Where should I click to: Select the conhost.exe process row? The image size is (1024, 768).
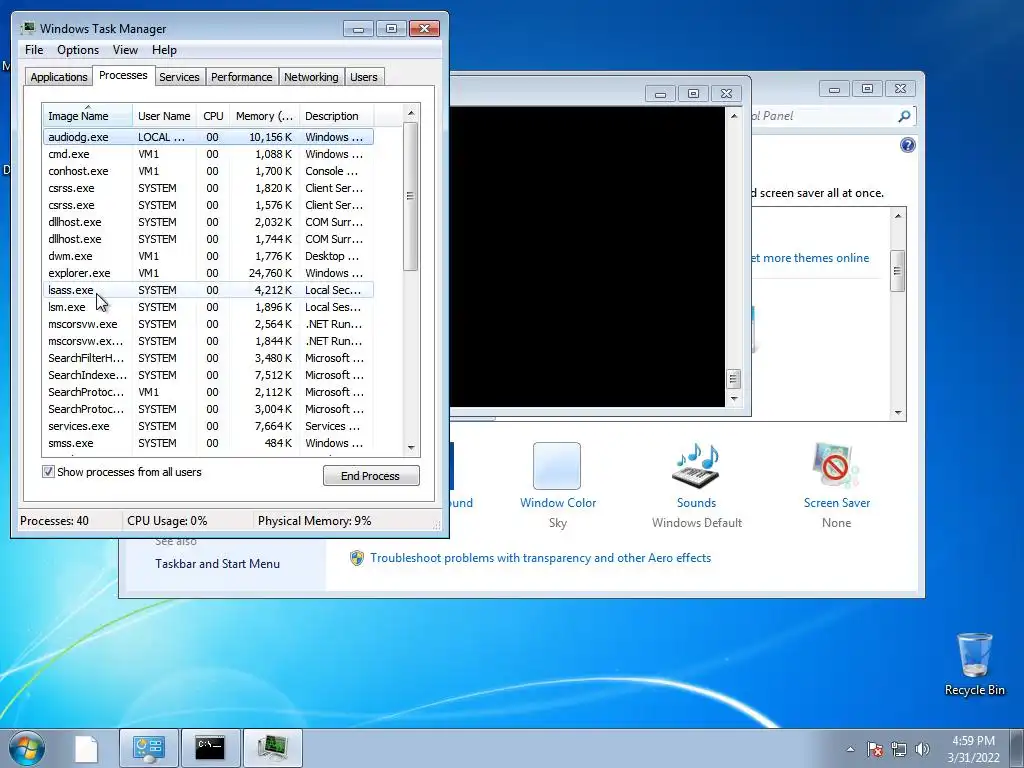pyautogui.click(x=208, y=171)
